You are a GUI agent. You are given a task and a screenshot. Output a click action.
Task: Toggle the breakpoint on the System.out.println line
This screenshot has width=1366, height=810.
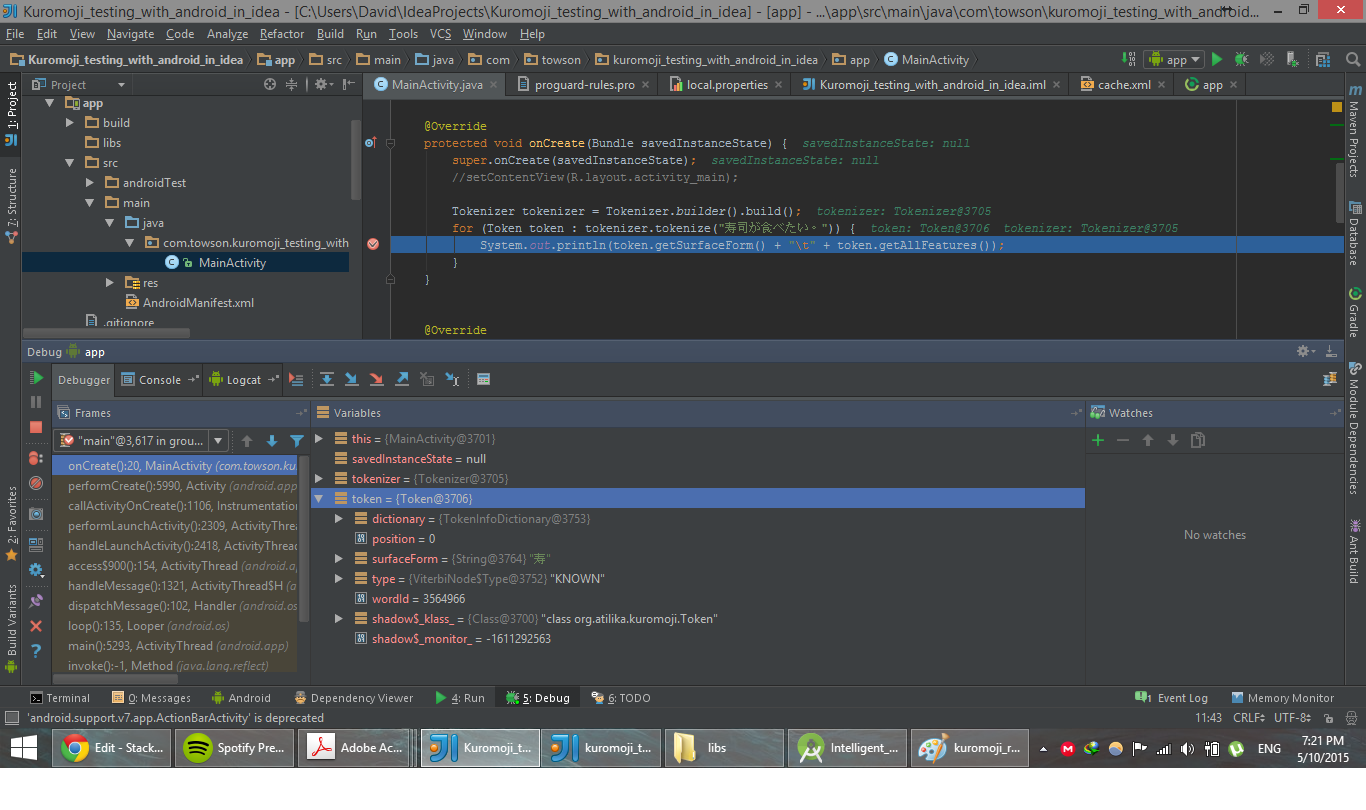point(373,244)
